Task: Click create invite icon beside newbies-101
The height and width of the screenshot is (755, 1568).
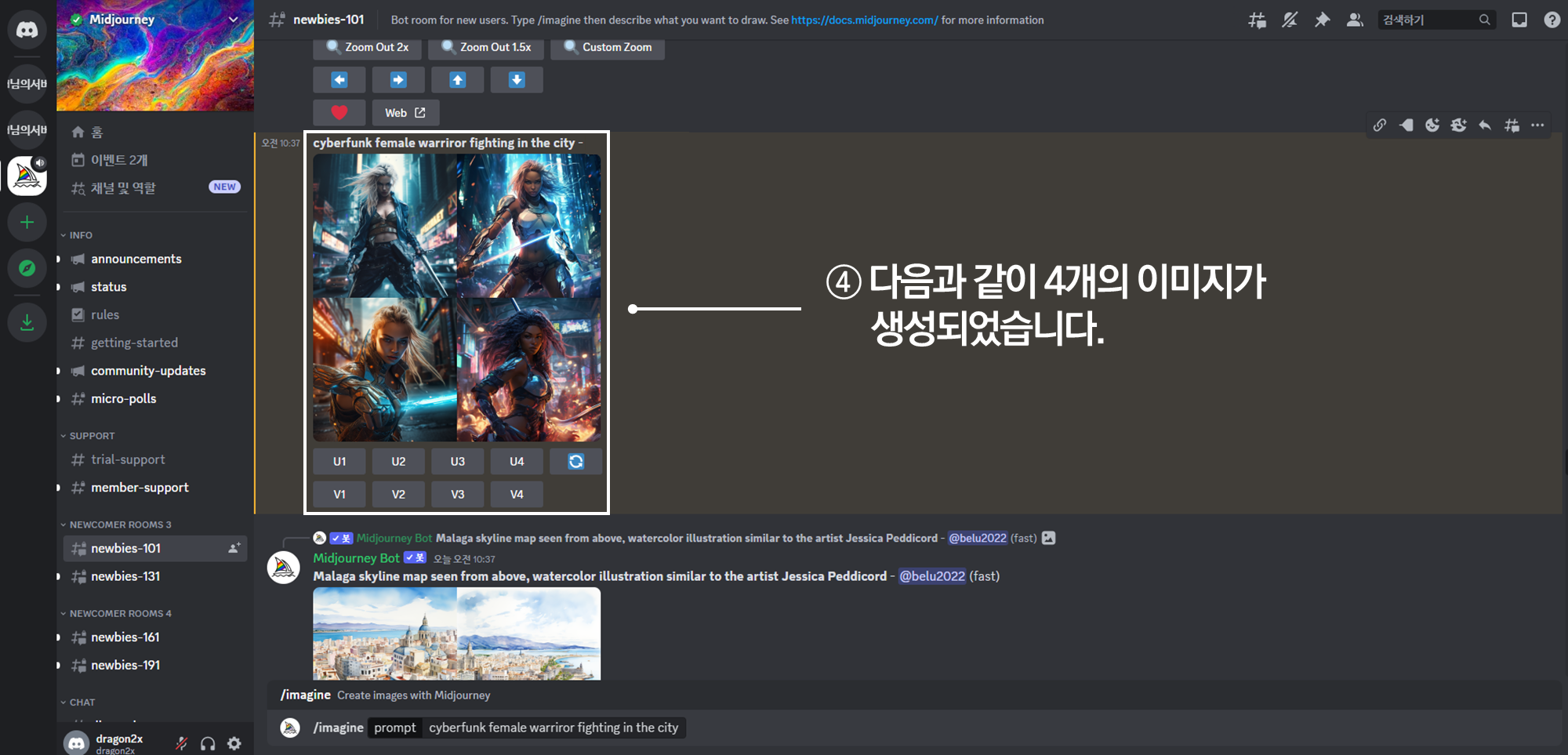Action: [x=234, y=548]
